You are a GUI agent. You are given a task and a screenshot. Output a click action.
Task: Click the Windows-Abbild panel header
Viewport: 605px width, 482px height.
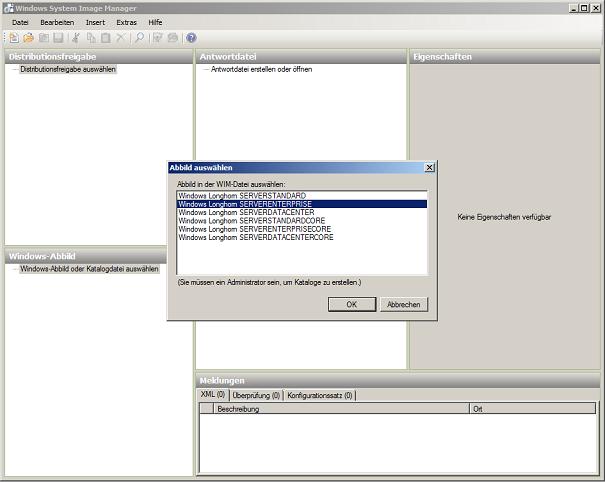pyautogui.click(x=86, y=256)
